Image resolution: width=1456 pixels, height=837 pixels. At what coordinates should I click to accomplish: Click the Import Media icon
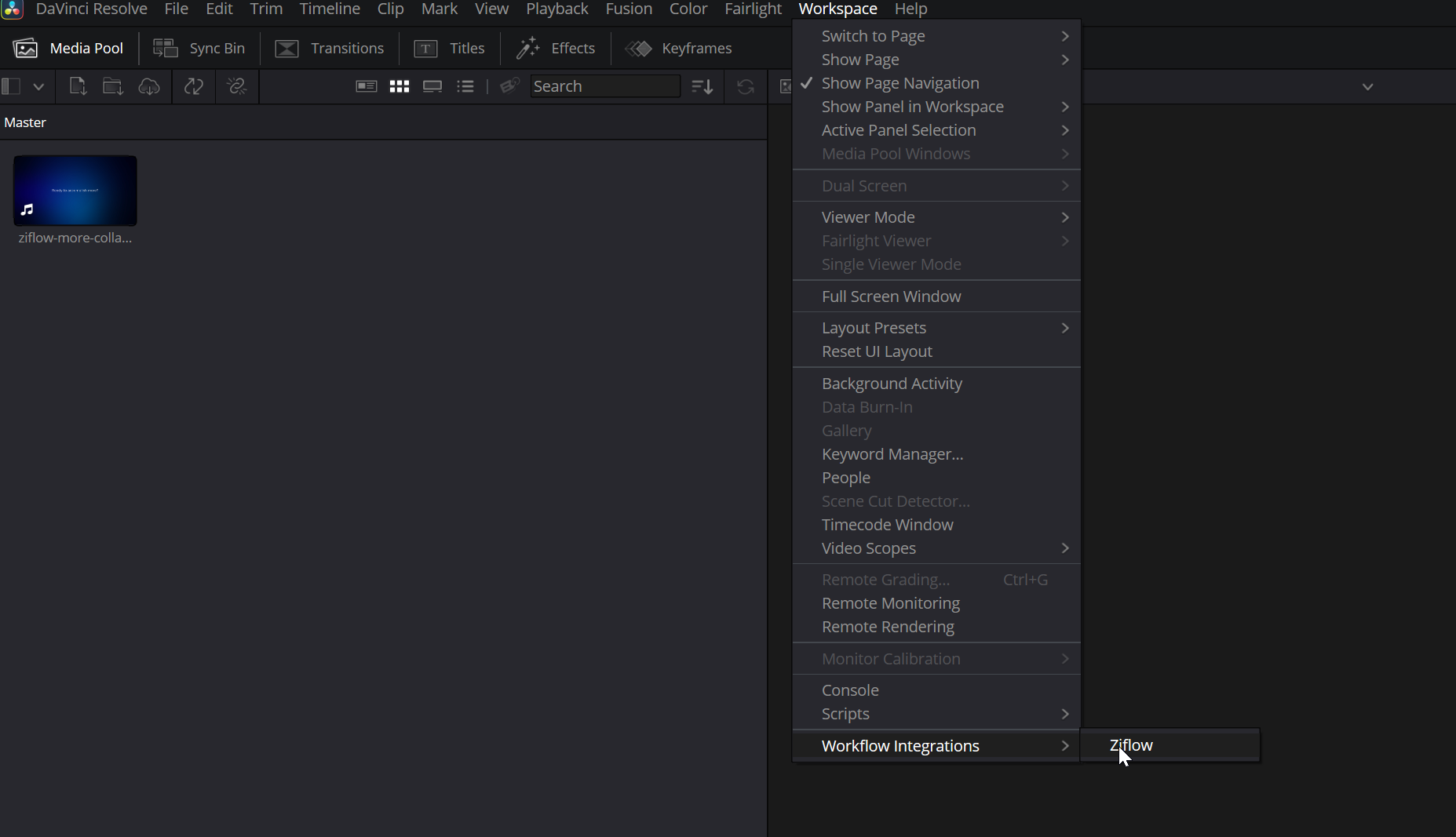tap(77, 86)
